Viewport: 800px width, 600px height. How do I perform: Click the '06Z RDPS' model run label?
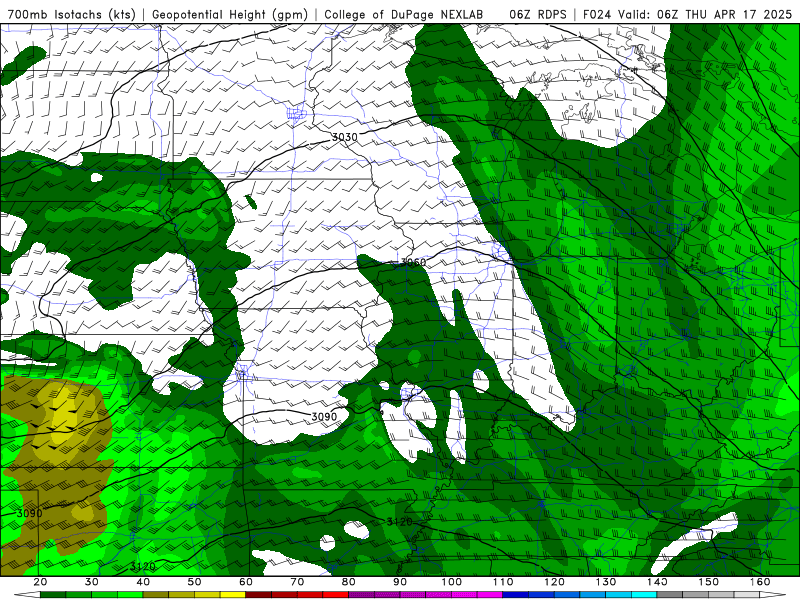538,14
